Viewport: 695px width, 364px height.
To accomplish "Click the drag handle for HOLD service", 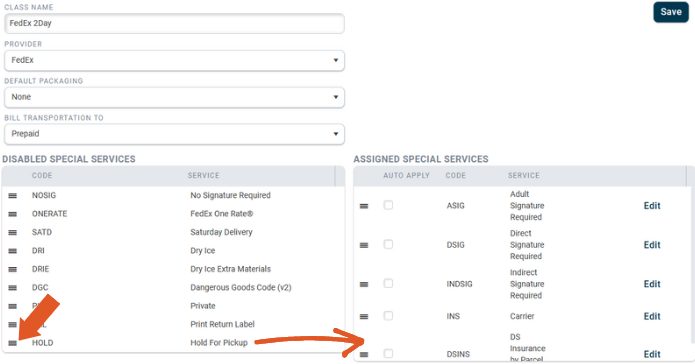I will pyautogui.click(x=12, y=343).
